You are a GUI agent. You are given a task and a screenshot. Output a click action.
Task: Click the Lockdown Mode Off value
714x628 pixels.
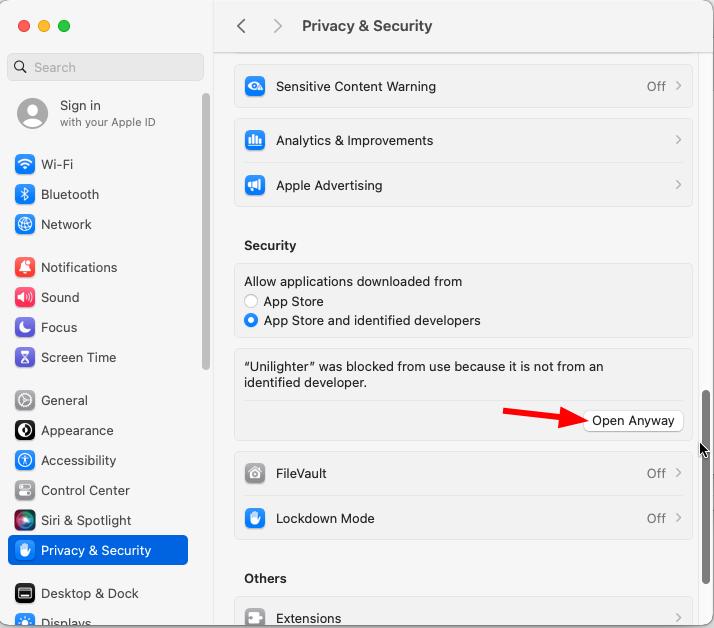pos(656,518)
